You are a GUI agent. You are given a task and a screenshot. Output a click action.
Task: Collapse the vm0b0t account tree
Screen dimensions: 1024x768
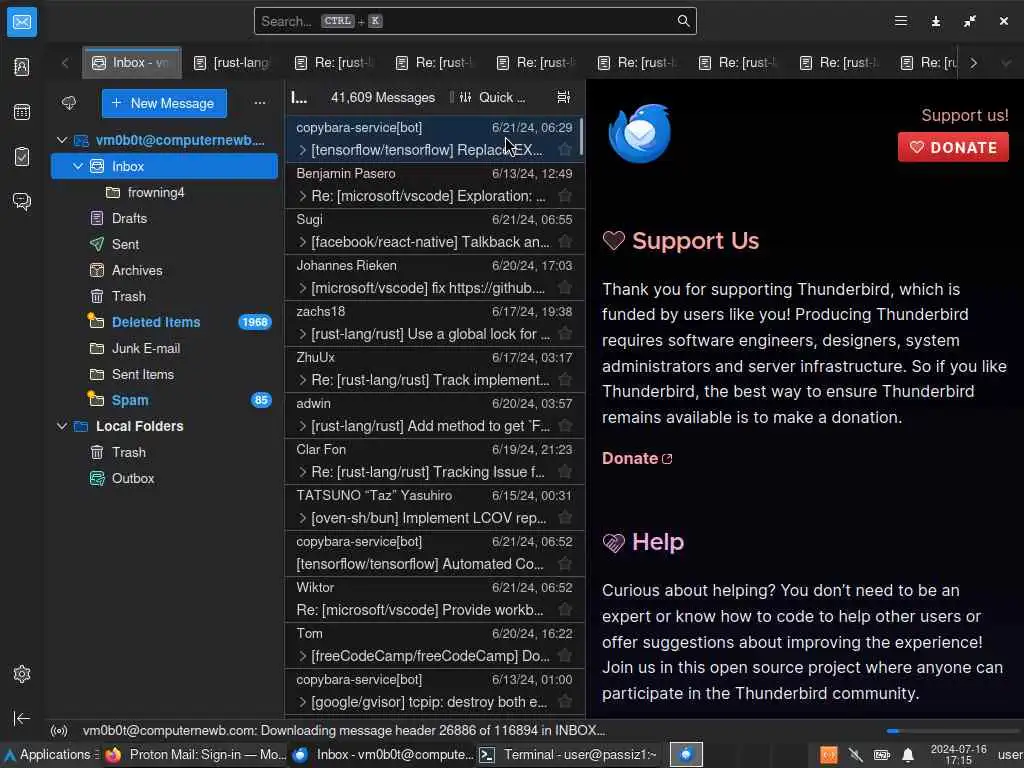(x=62, y=140)
